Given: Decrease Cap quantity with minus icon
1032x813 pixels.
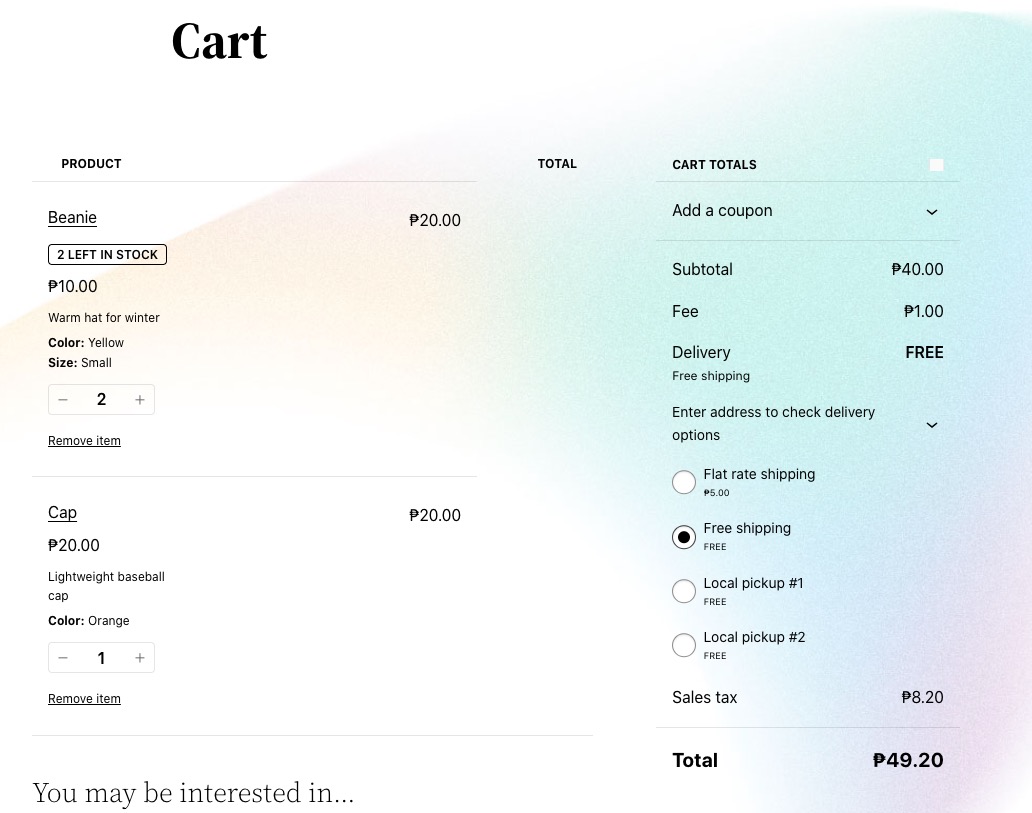Looking at the screenshot, I should 63,658.
